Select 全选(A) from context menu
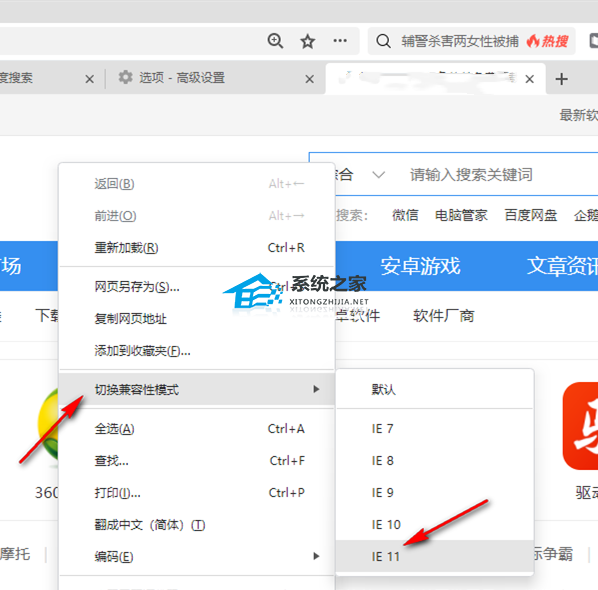 click(197, 429)
